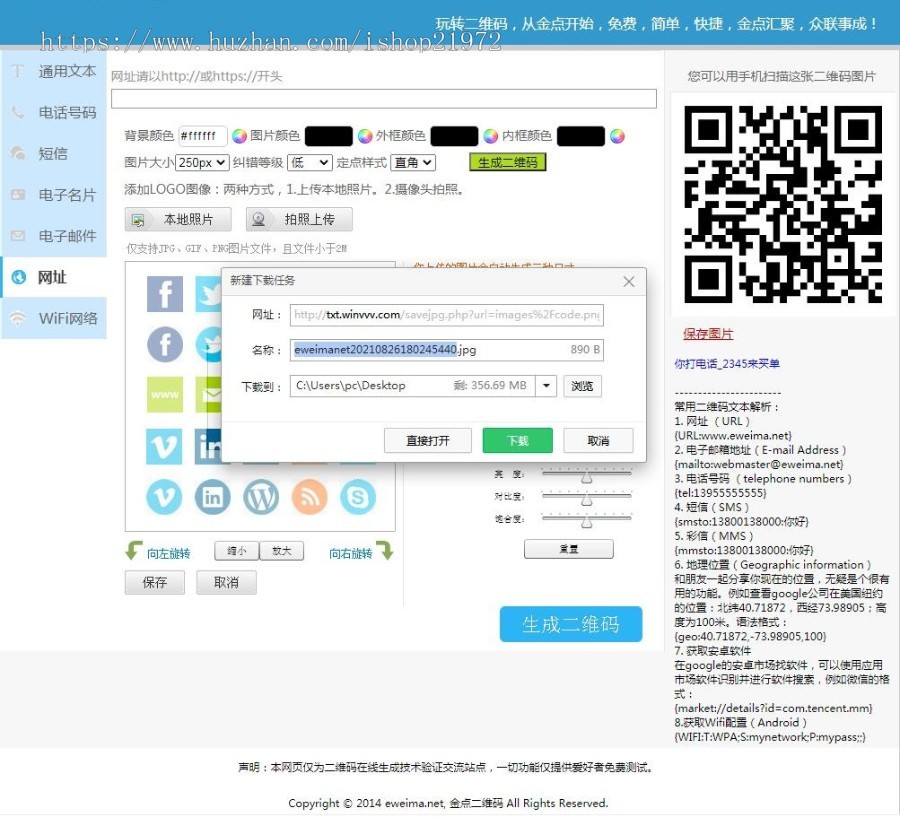Click the 重置 reset button
Screen dimensions: 900x817
pos(568,549)
